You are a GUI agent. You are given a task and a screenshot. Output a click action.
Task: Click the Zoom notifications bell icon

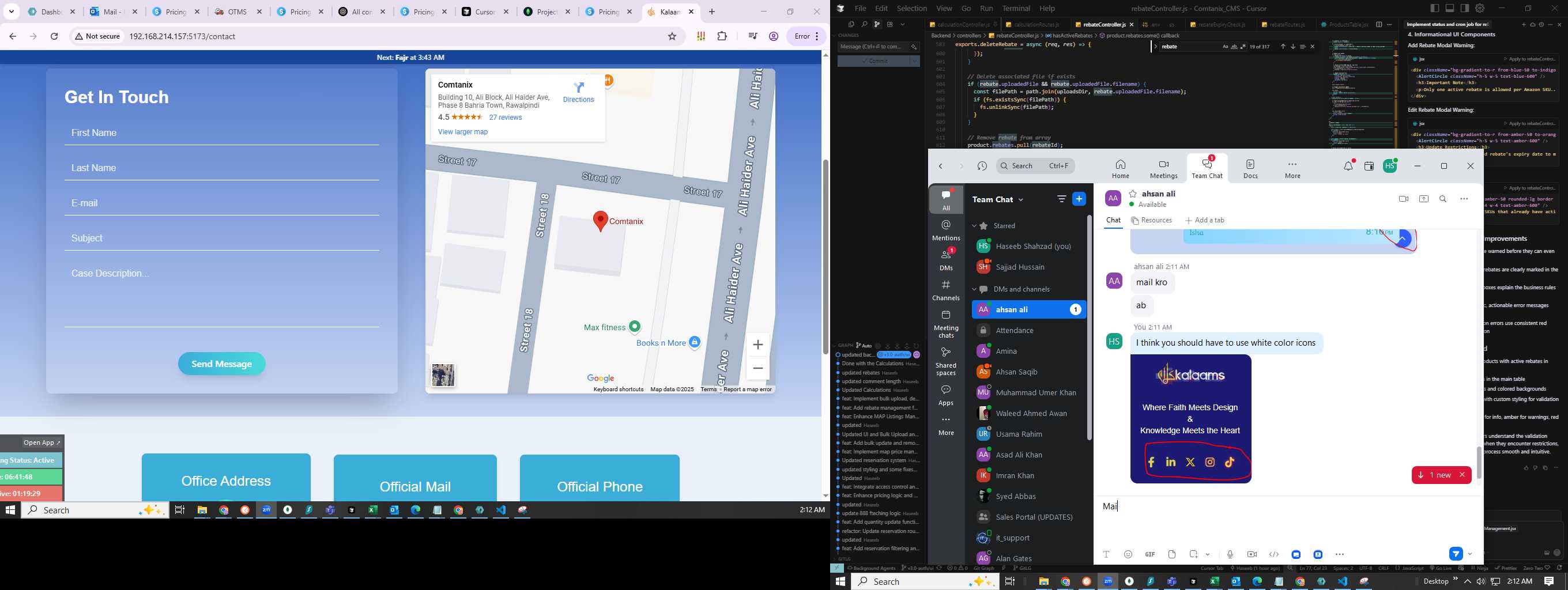point(1348,165)
